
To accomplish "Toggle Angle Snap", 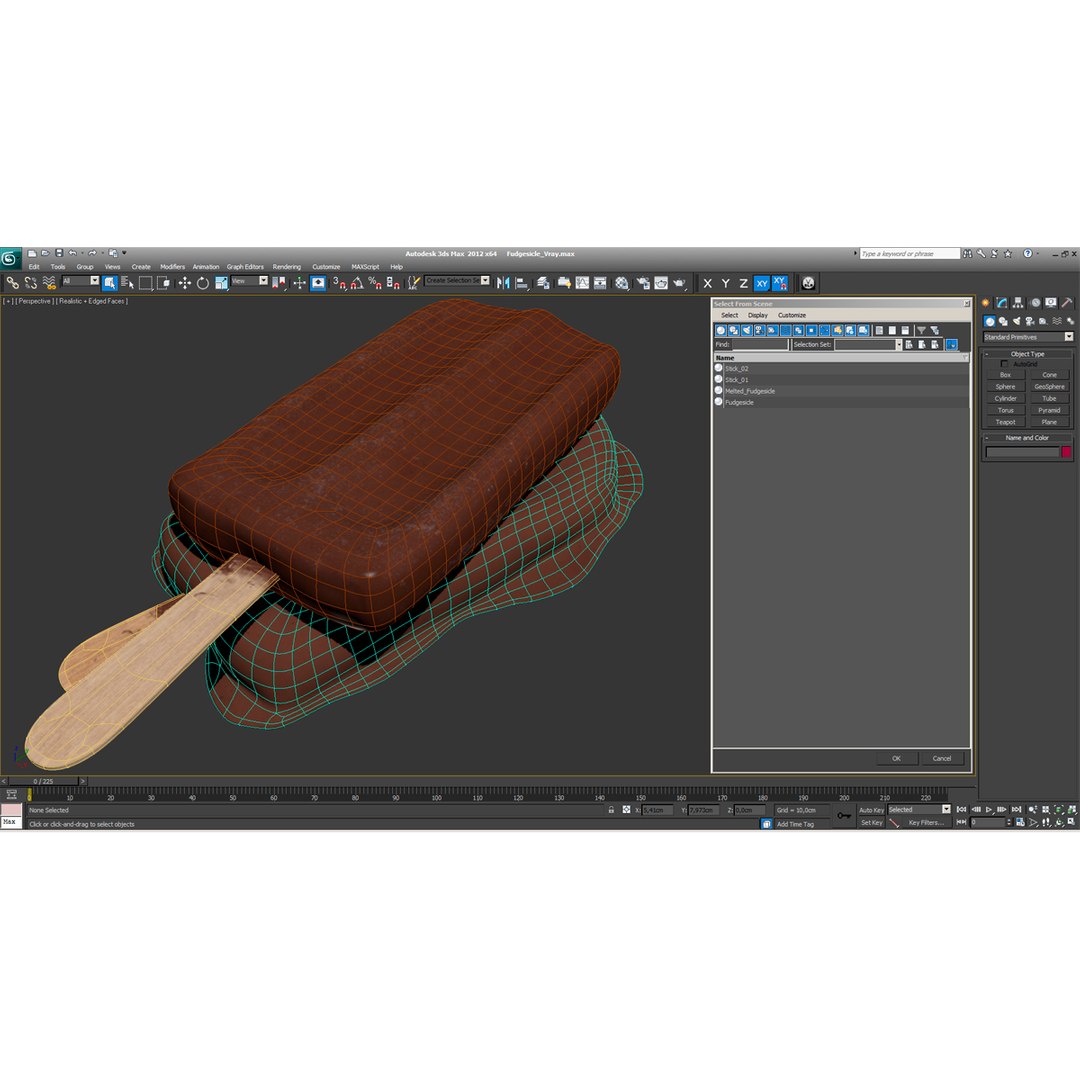I will coord(357,282).
